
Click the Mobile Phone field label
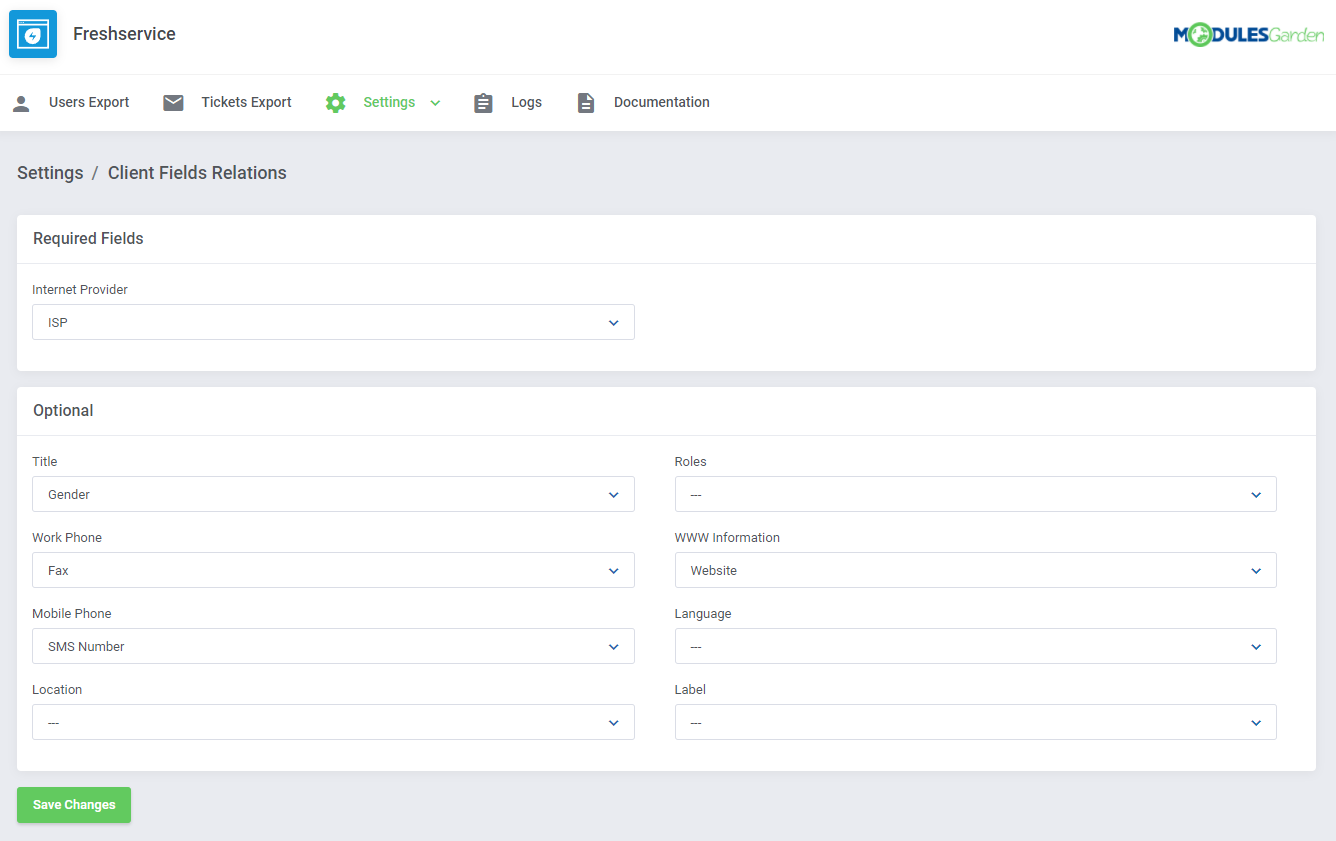click(72, 614)
